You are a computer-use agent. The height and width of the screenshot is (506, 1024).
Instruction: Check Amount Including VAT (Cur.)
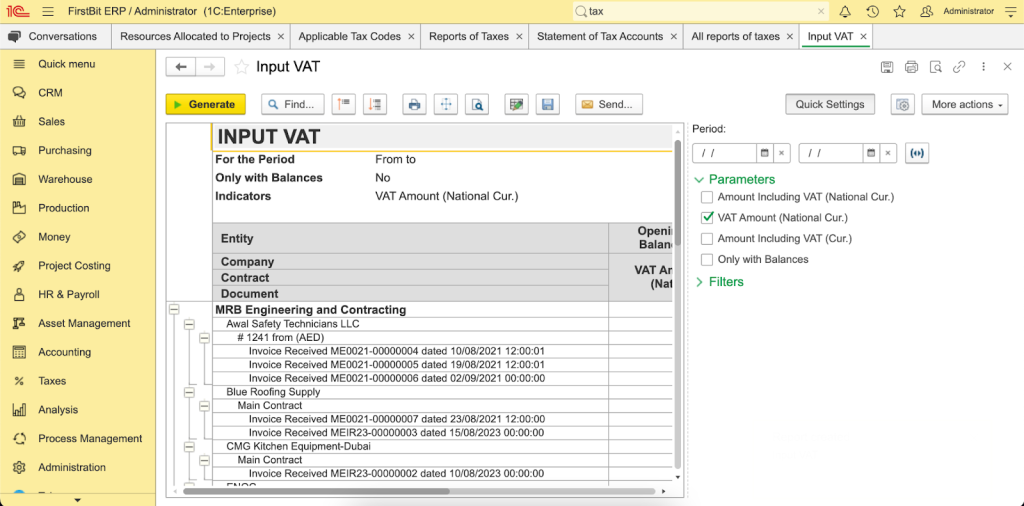pyautogui.click(x=707, y=238)
